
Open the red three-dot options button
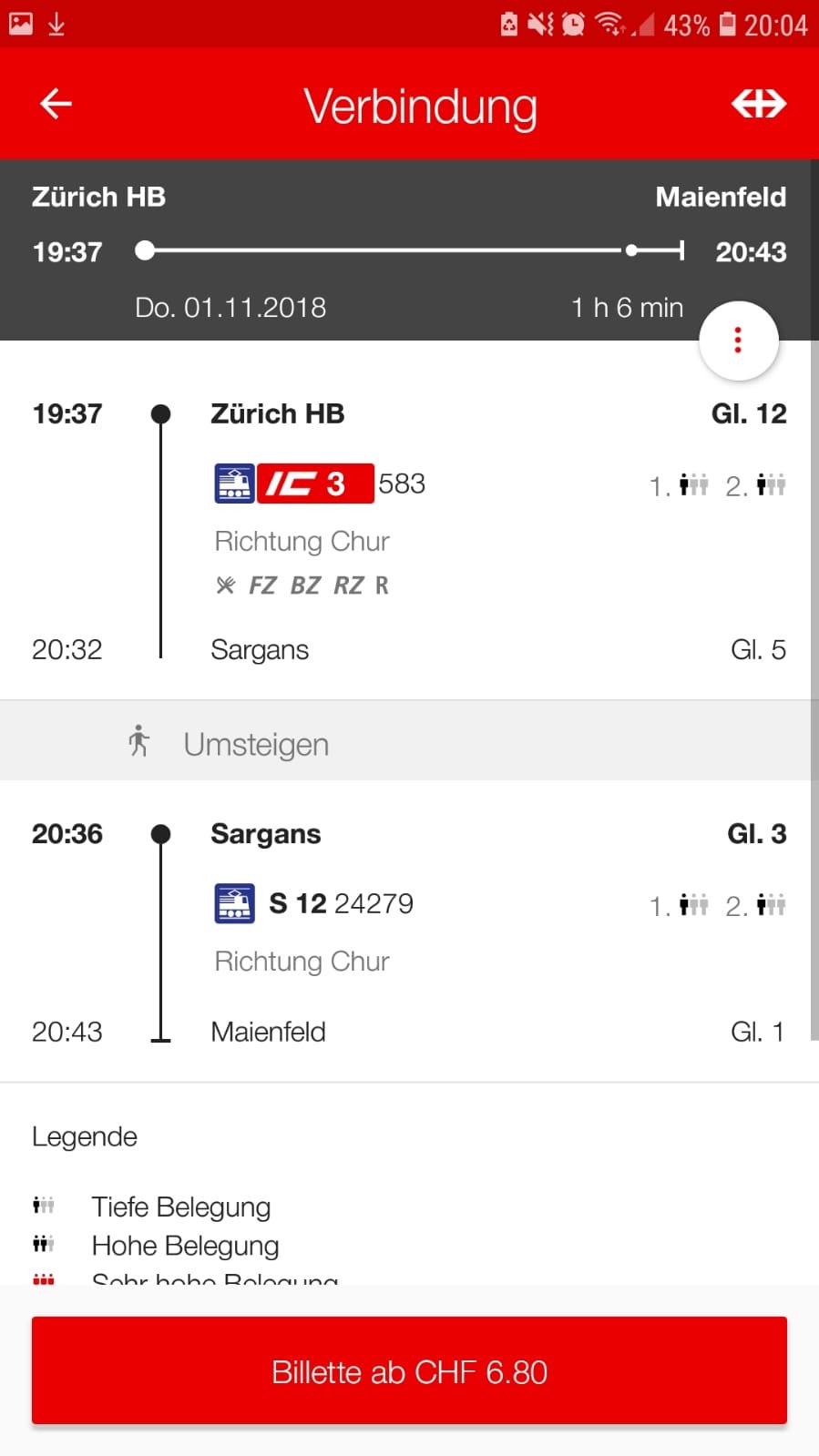point(738,341)
